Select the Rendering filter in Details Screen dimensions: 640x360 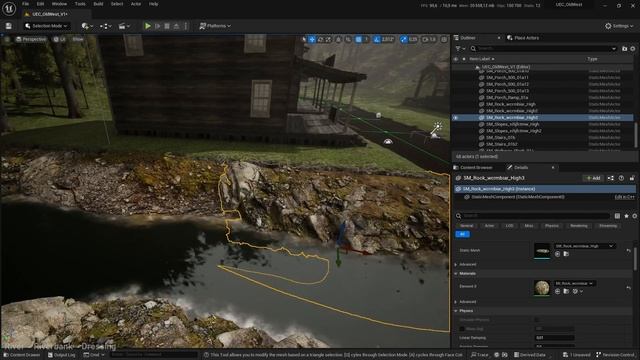tap(579, 226)
